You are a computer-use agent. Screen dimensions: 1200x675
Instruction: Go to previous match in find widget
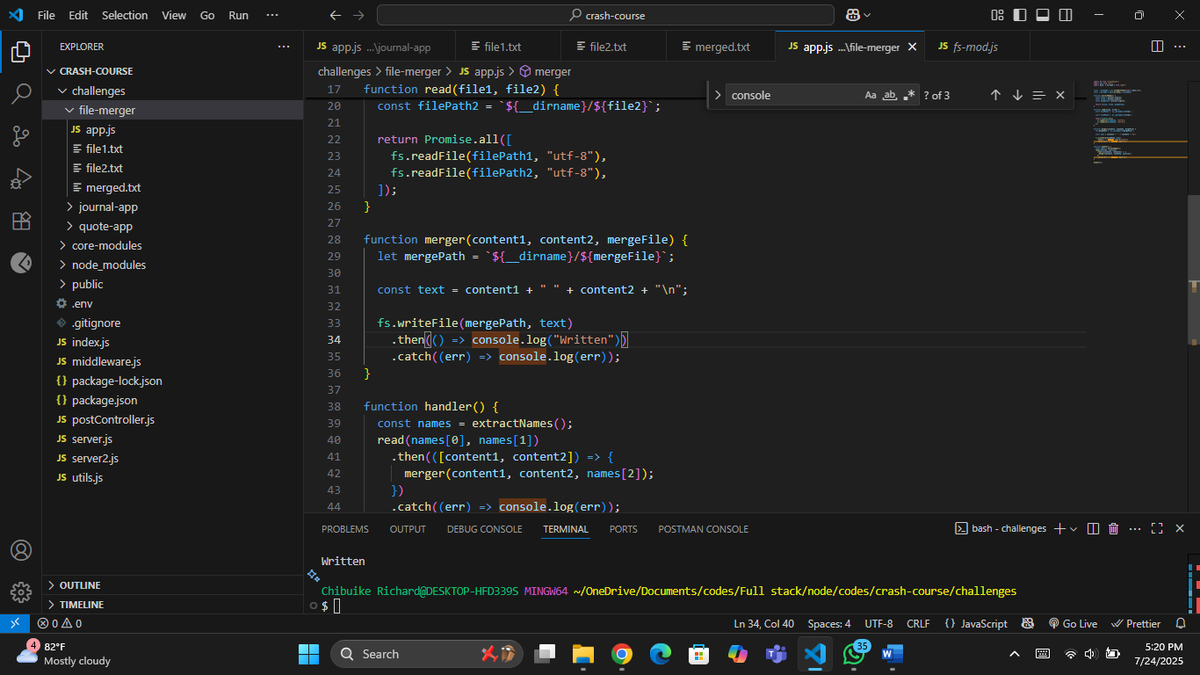point(995,95)
